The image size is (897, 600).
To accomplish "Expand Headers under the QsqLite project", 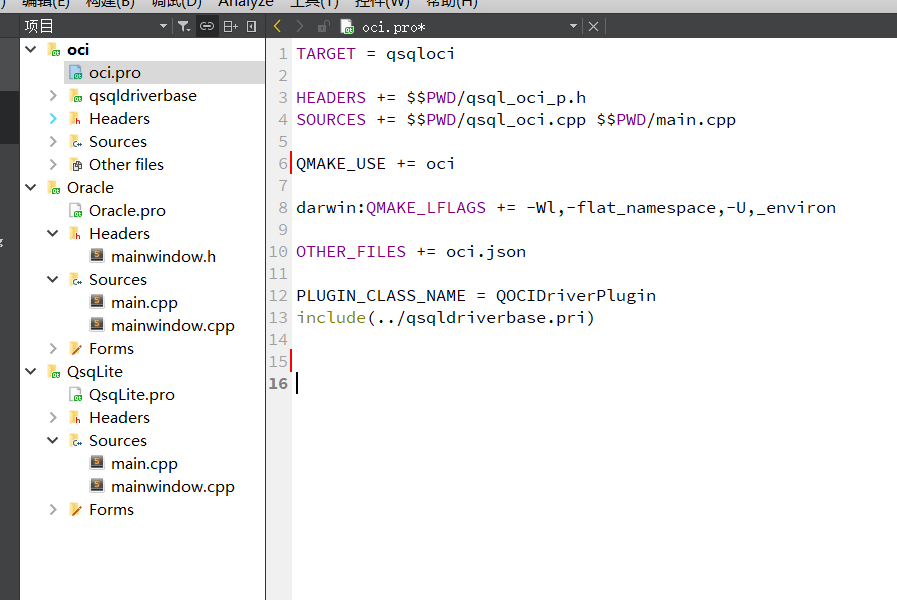I will pos(53,418).
